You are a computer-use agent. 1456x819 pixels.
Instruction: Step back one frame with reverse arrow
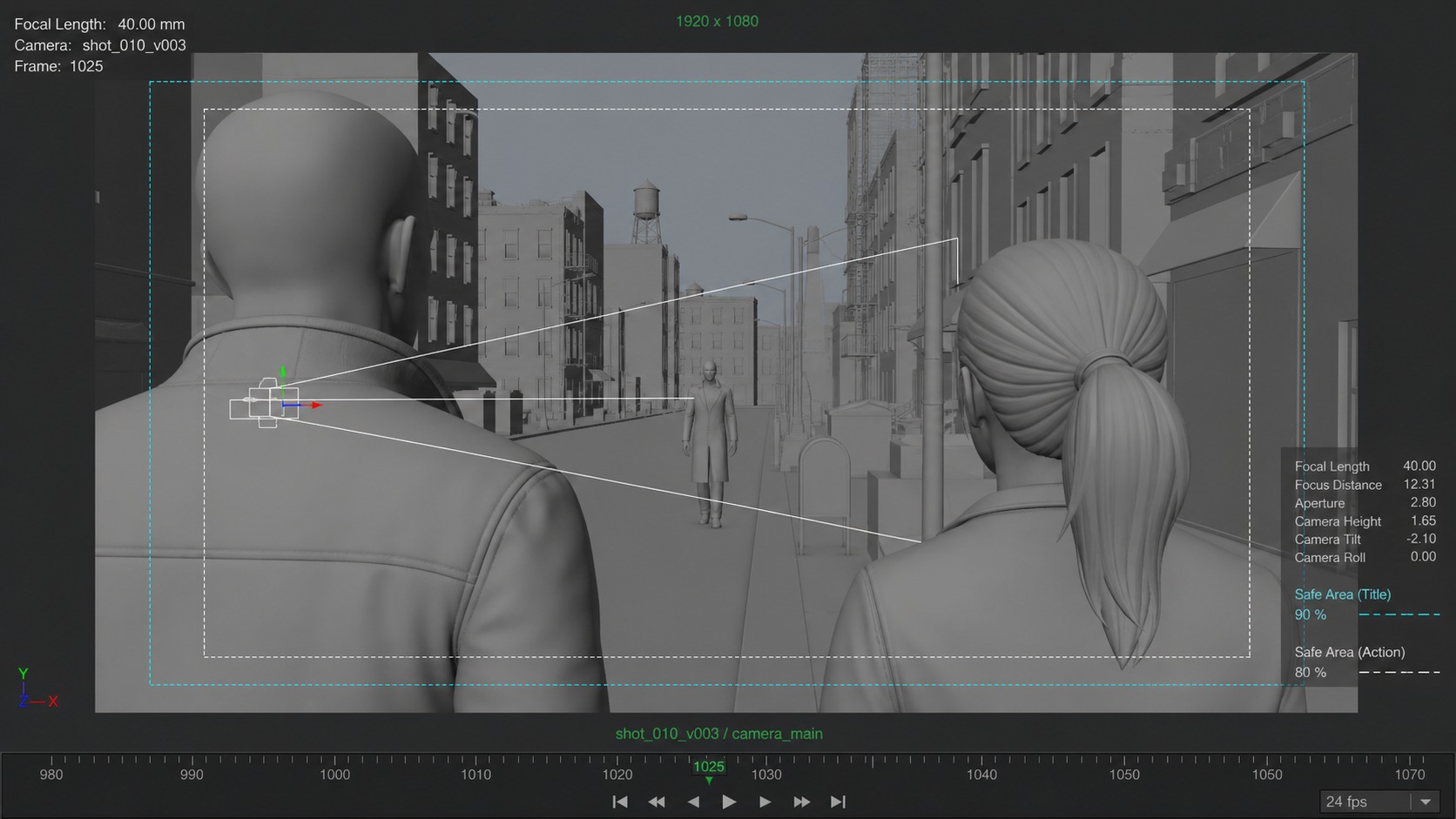pyautogui.click(x=693, y=802)
